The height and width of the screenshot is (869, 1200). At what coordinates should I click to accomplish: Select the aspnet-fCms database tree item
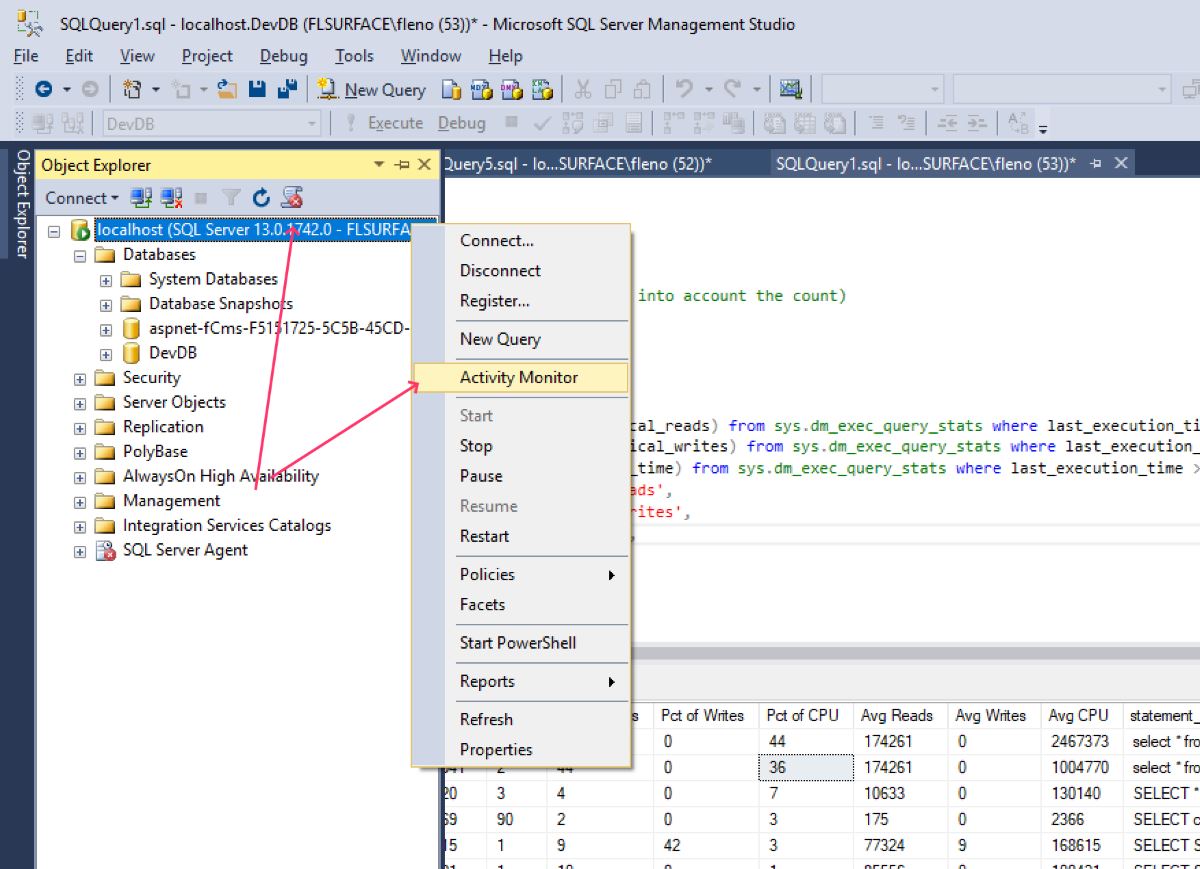280,329
